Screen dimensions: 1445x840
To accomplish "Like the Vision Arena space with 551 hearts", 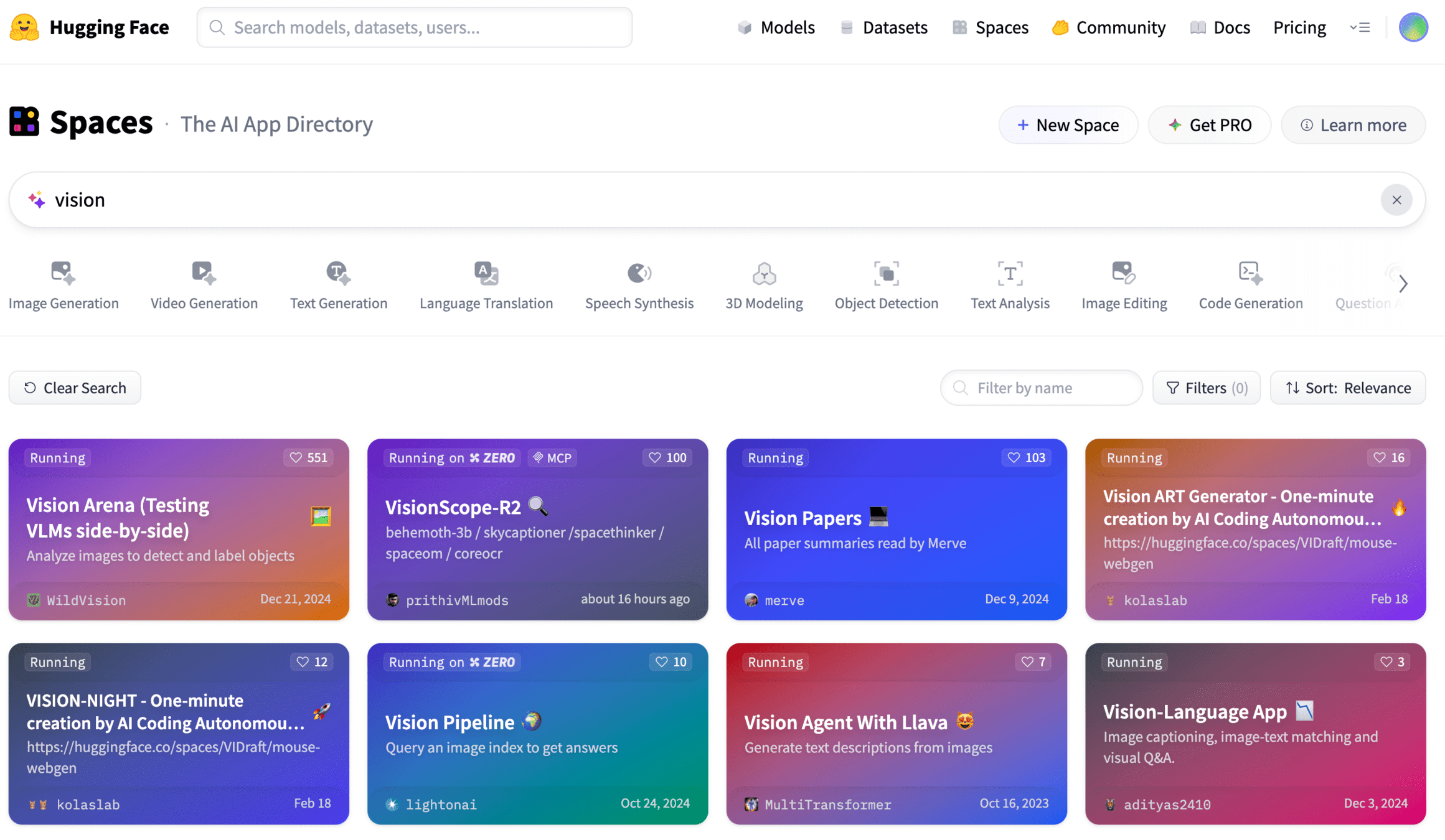I will 309,457.
